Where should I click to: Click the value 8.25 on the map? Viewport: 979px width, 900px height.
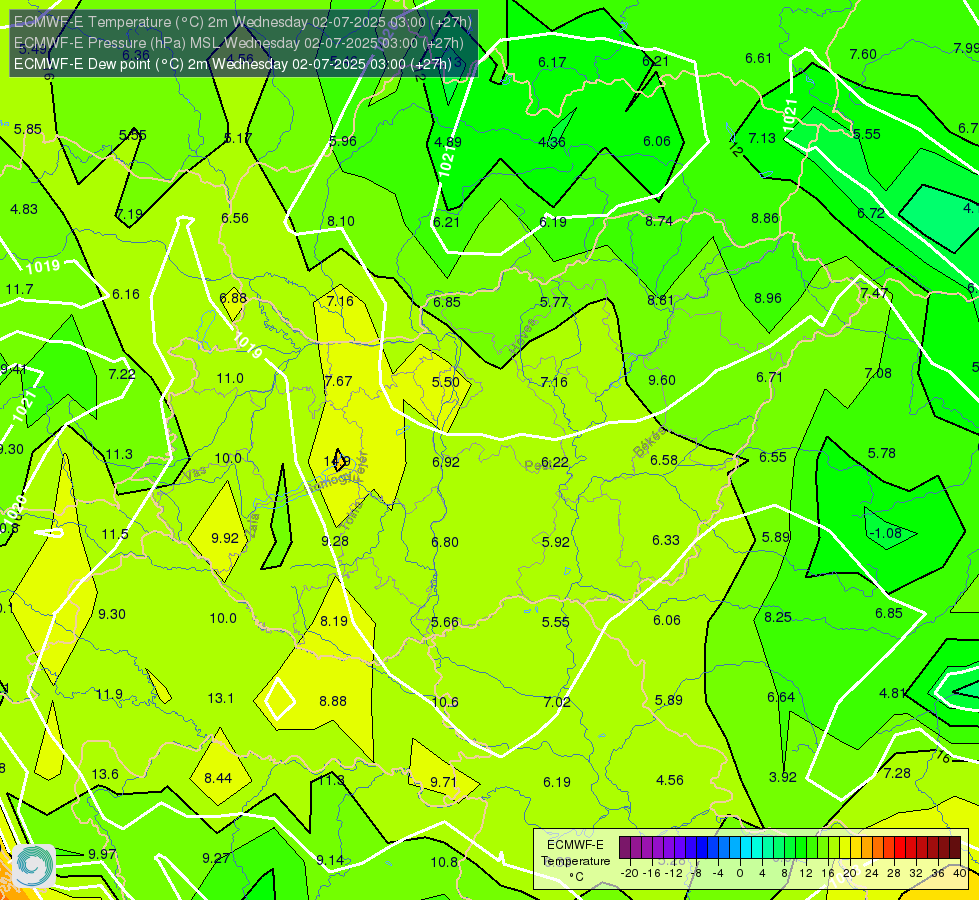tap(778, 617)
